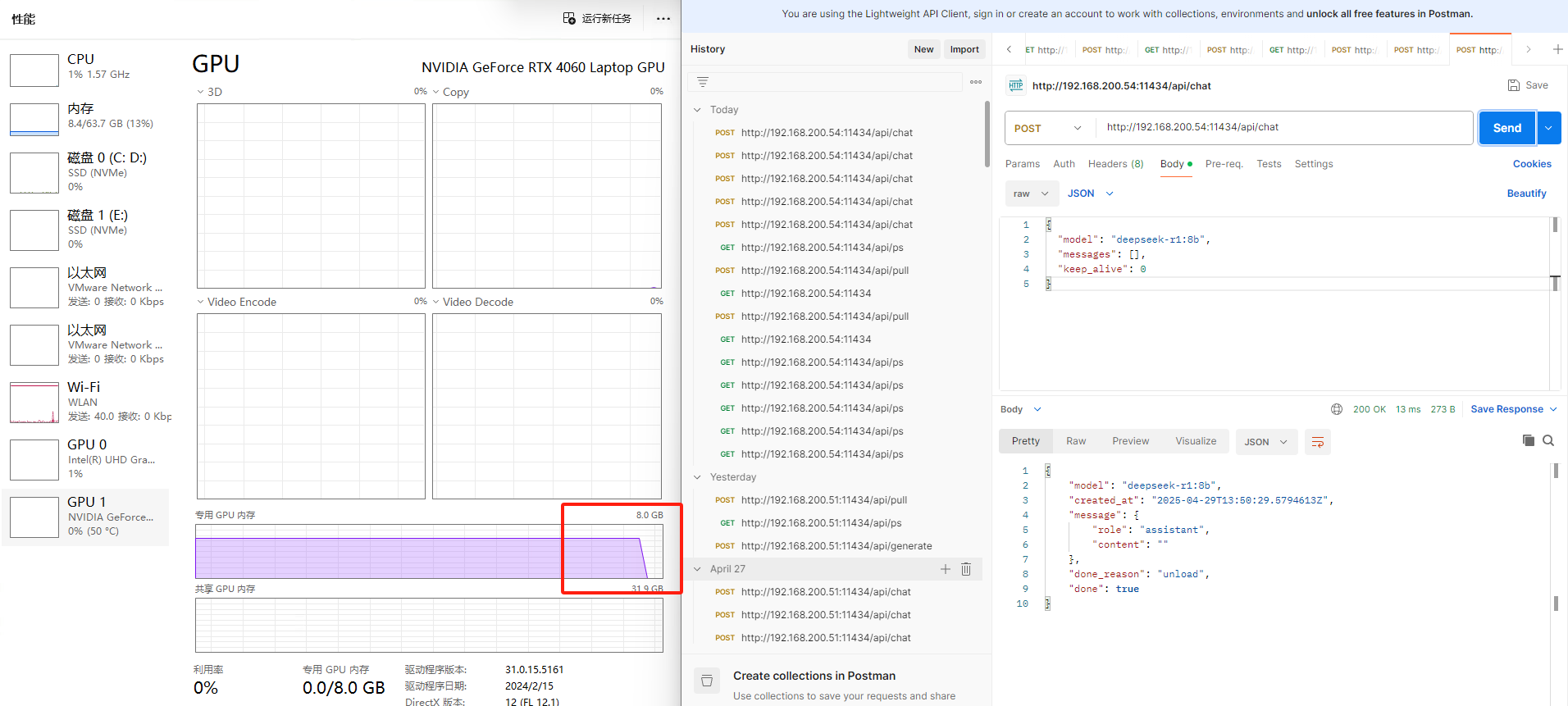This screenshot has width=1568, height=706.
Task: Switch to the Auth tab
Action: [x=1064, y=164]
